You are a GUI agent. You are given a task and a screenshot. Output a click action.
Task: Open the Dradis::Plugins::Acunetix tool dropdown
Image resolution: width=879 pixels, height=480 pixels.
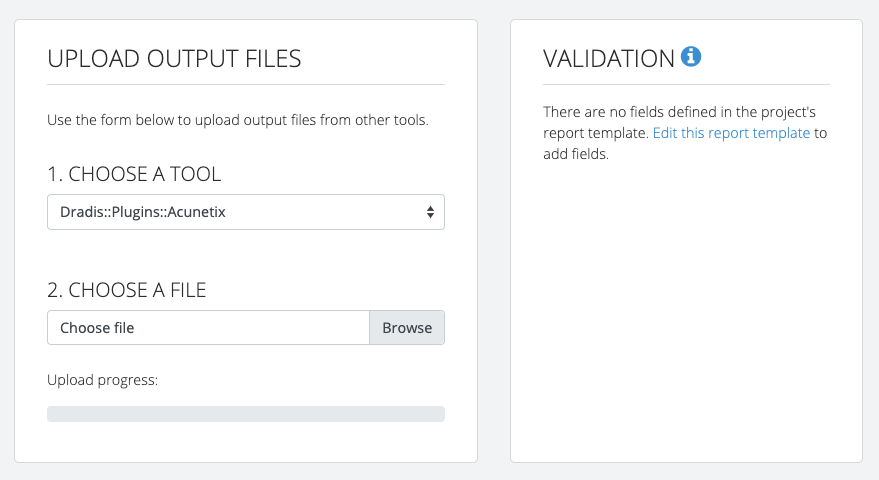246,212
